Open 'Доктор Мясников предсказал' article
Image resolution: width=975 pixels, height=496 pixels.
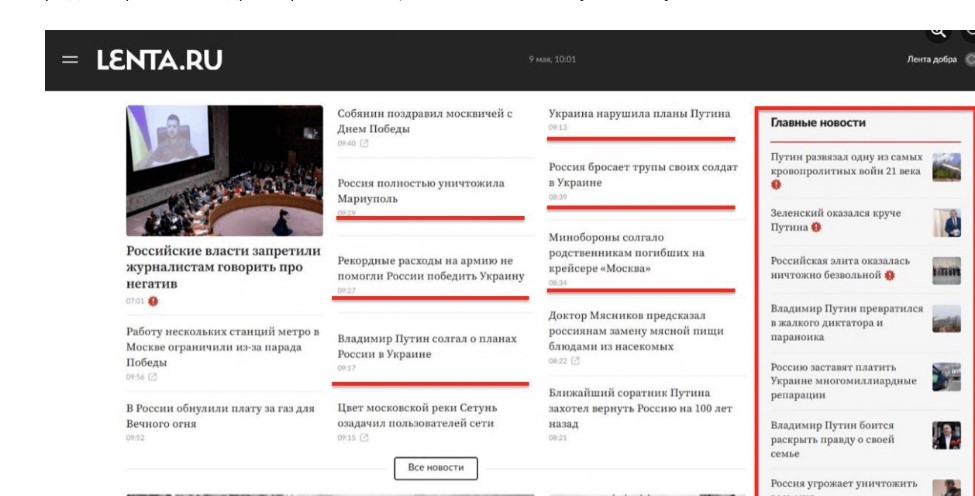coord(635,331)
